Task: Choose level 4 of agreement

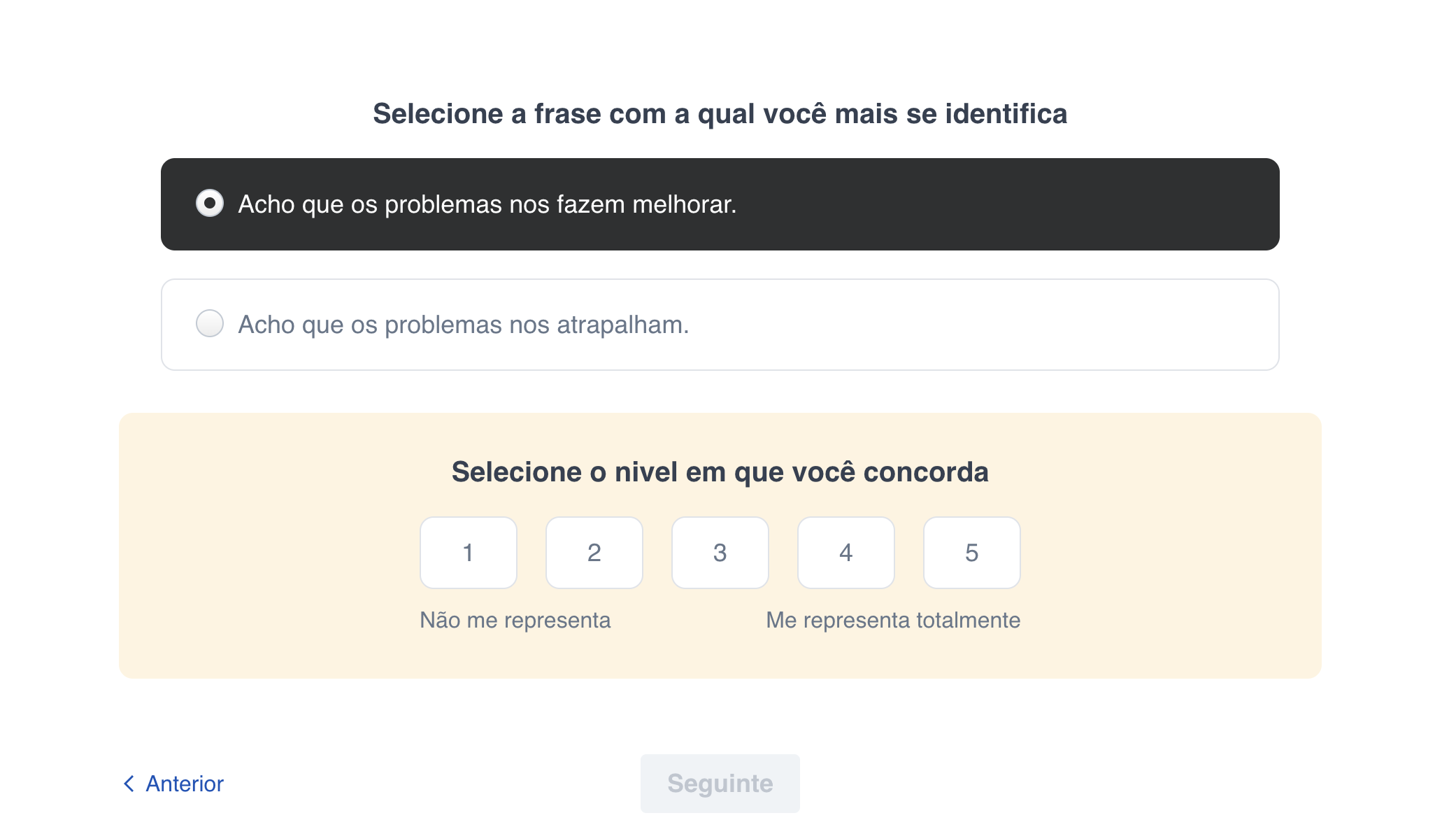Action: (x=845, y=553)
